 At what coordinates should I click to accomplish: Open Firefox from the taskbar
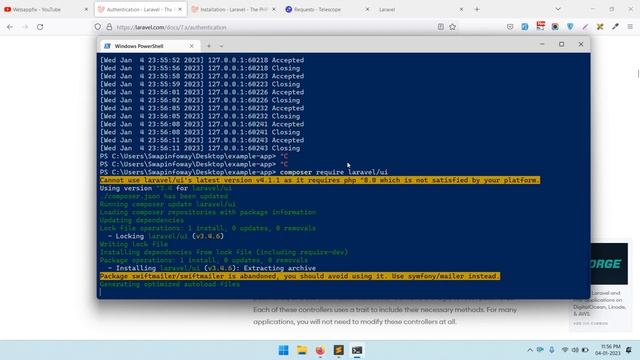(320, 350)
